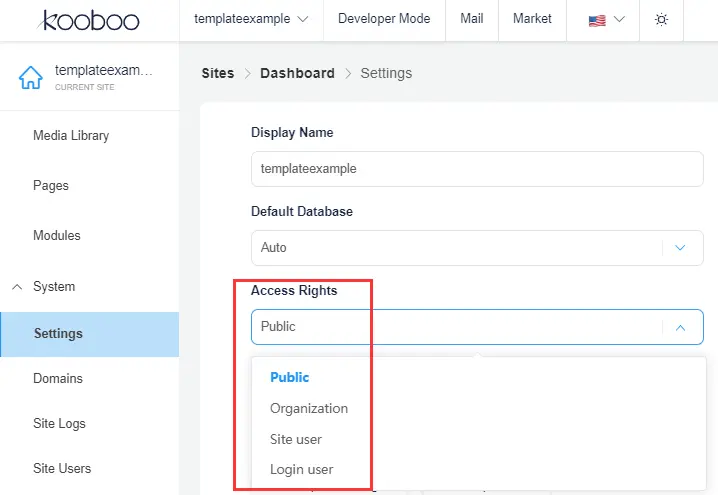Select Public access rights option
718x495 pixels.
[290, 377]
